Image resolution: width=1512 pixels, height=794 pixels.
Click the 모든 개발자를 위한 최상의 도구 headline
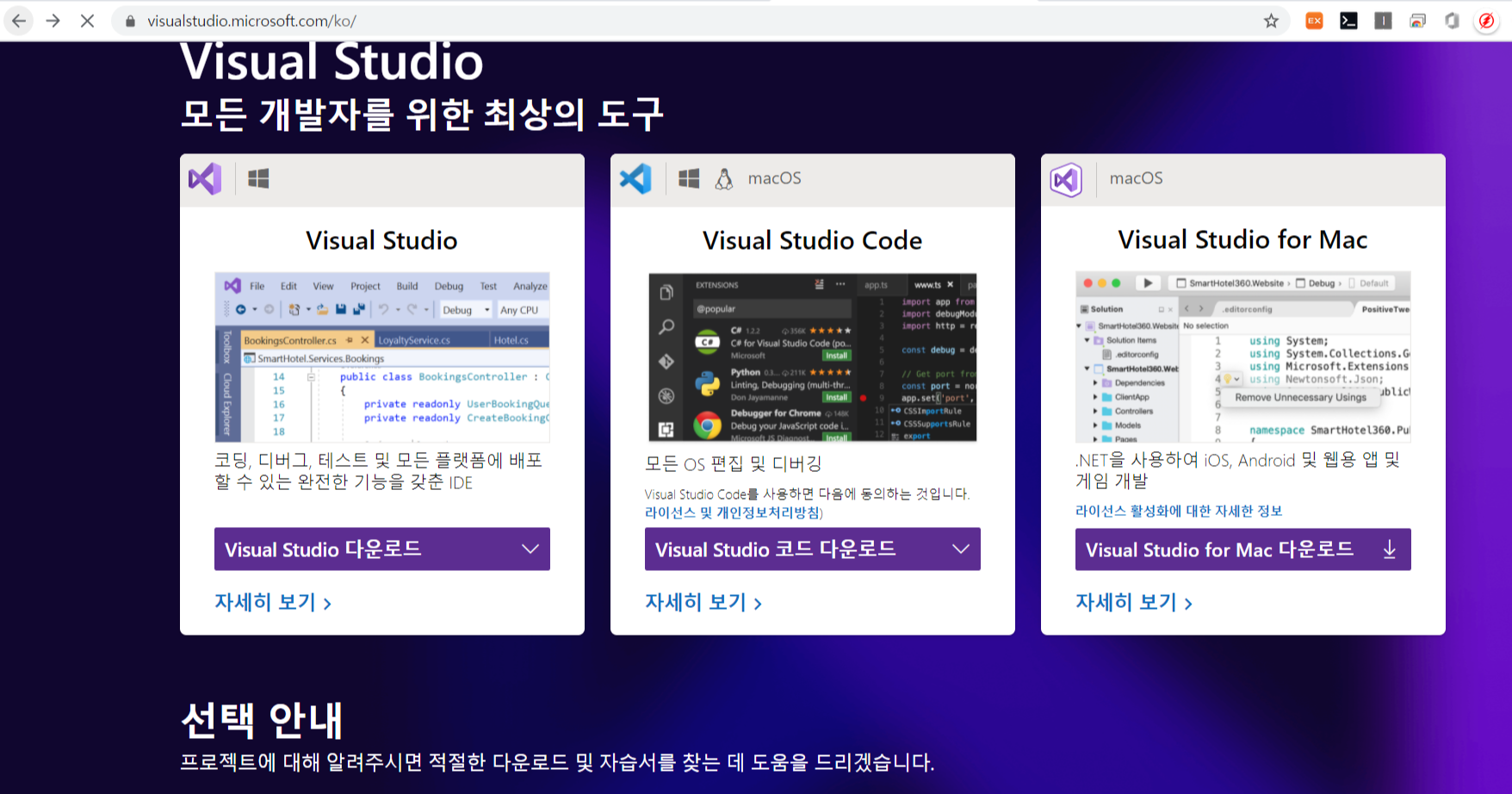point(422,115)
